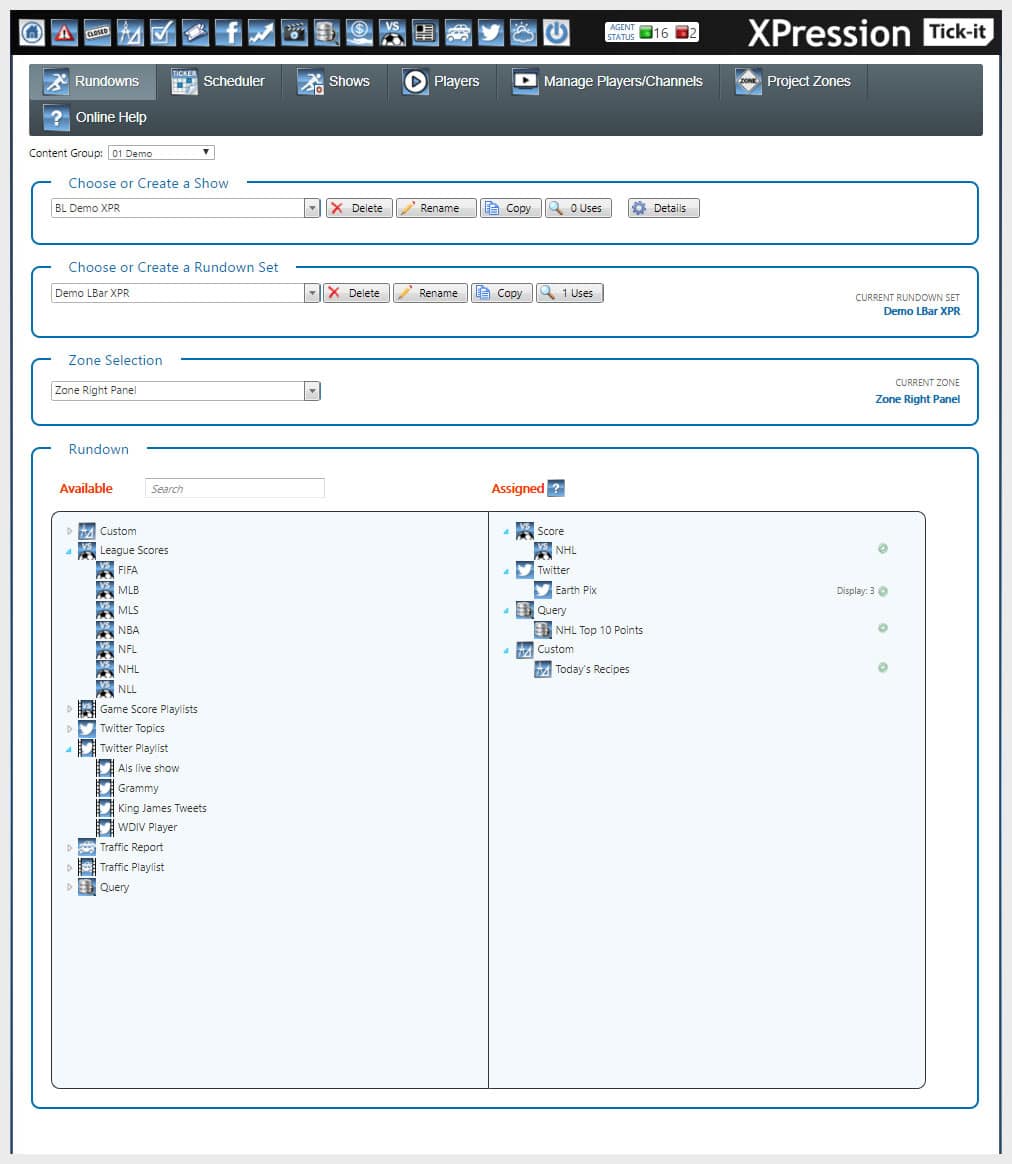Viewport: 1012px width, 1164px height.
Task: Click the Demo LBar XPR current rundown set link
Action: click(921, 312)
